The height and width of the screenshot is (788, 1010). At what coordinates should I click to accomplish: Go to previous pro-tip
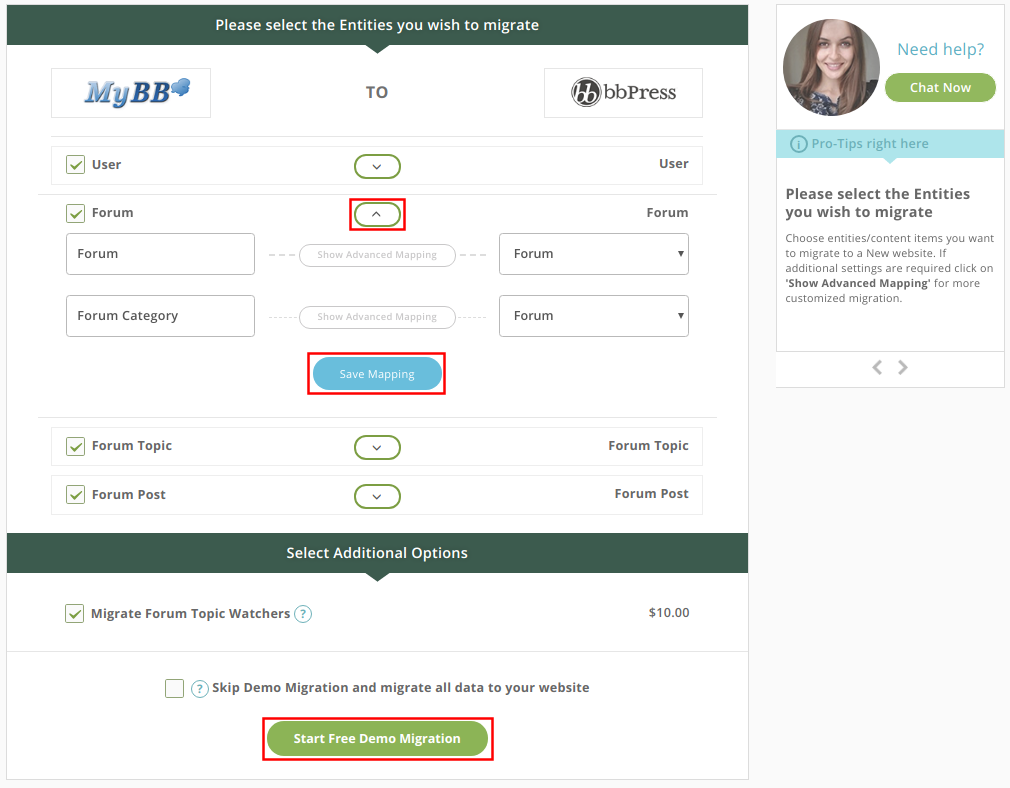(x=877, y=367)
